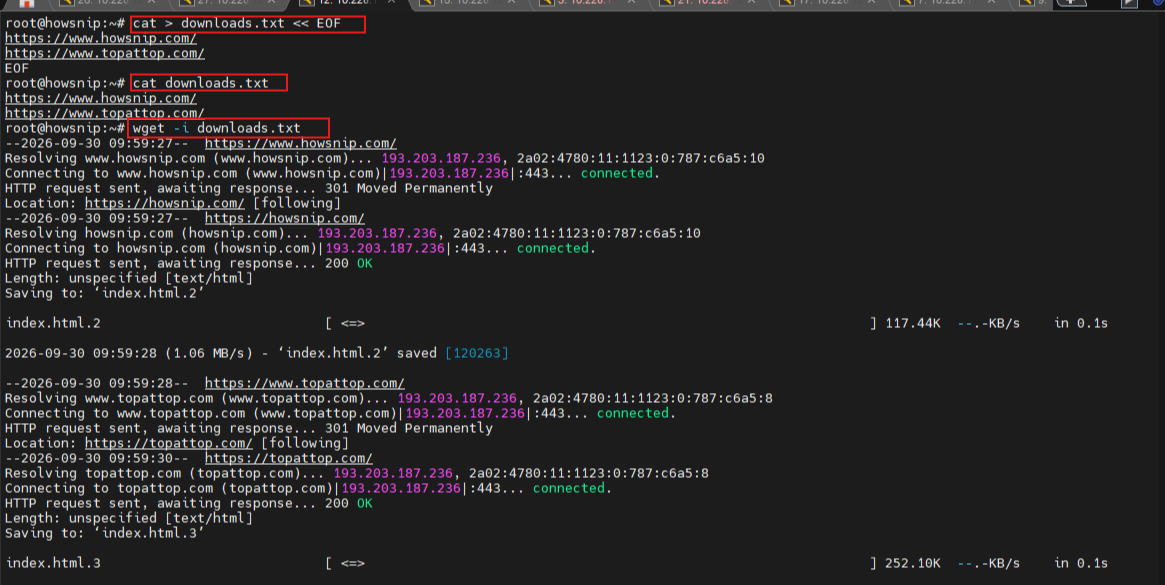Viewport: 1165px width, 585px height.
Task: Click the [120263] byte count
Action: (x=477, y=353)
